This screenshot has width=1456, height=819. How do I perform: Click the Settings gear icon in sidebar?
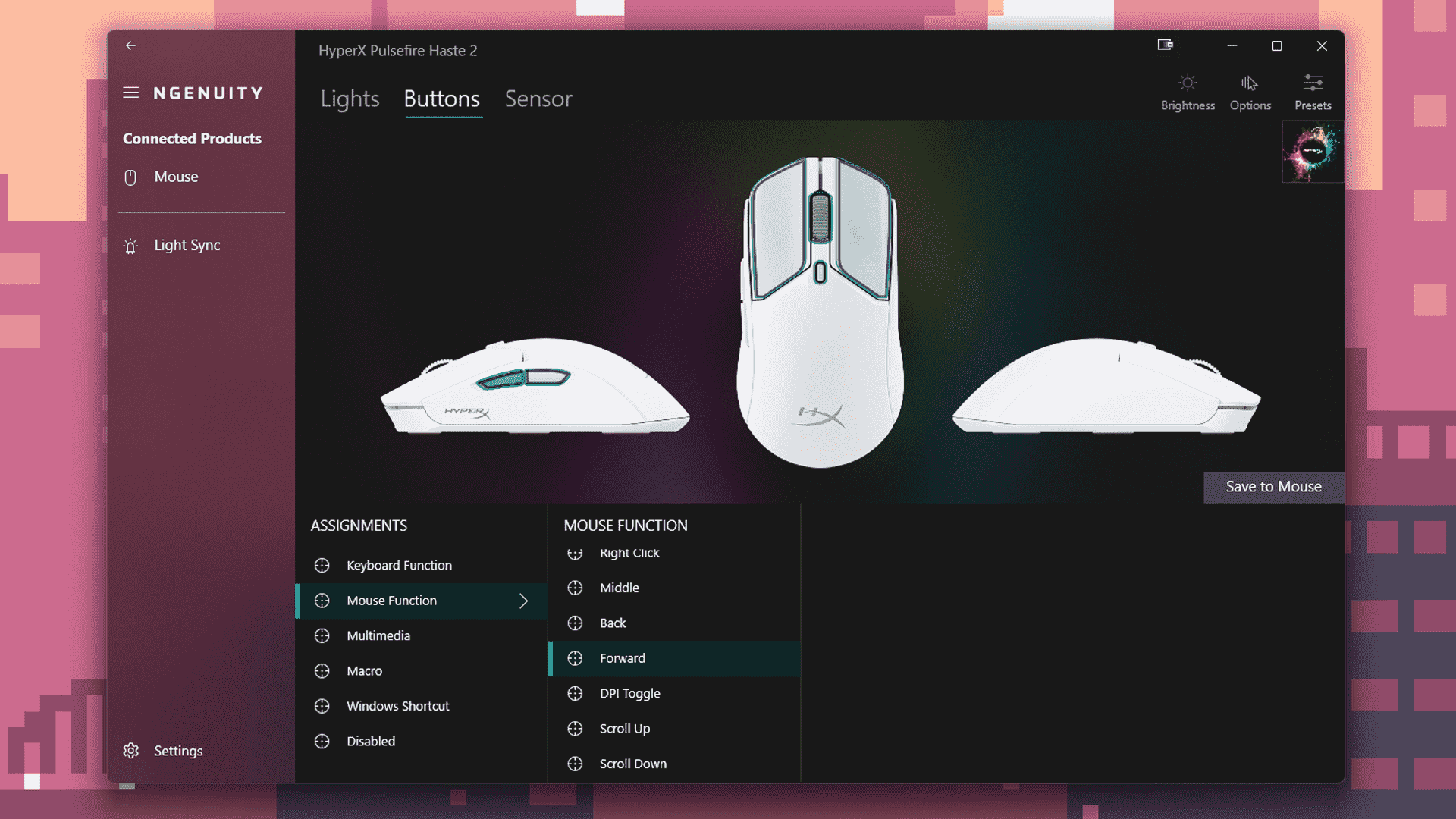[131, 750]
